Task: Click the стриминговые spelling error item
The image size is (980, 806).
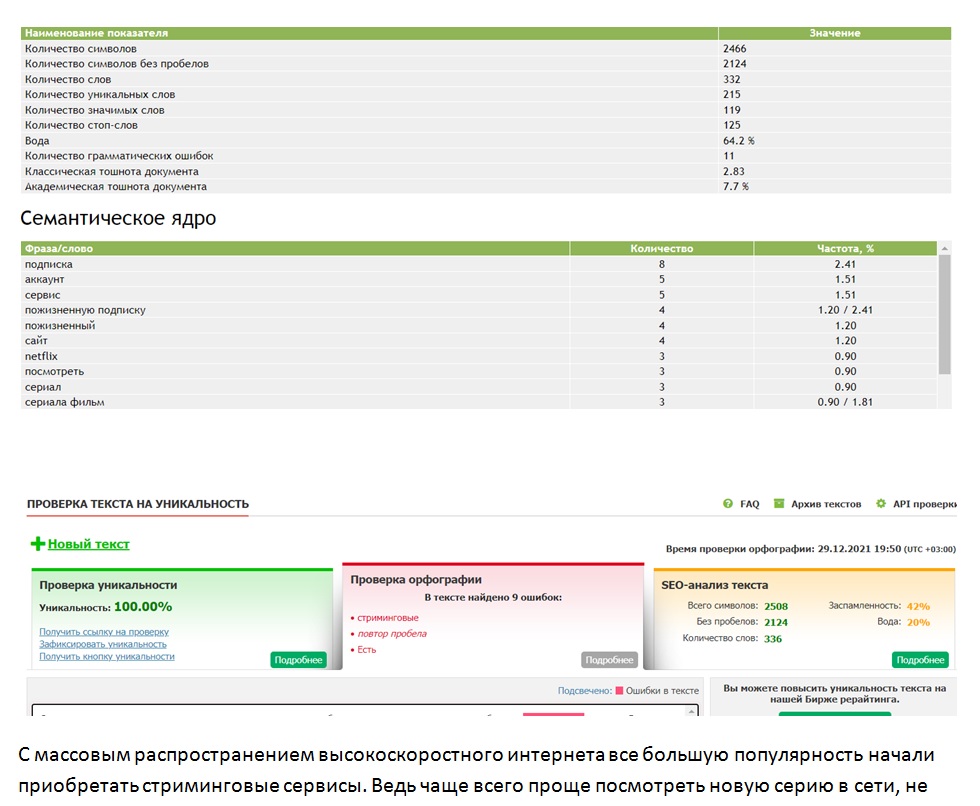Action: pos(388,617)
